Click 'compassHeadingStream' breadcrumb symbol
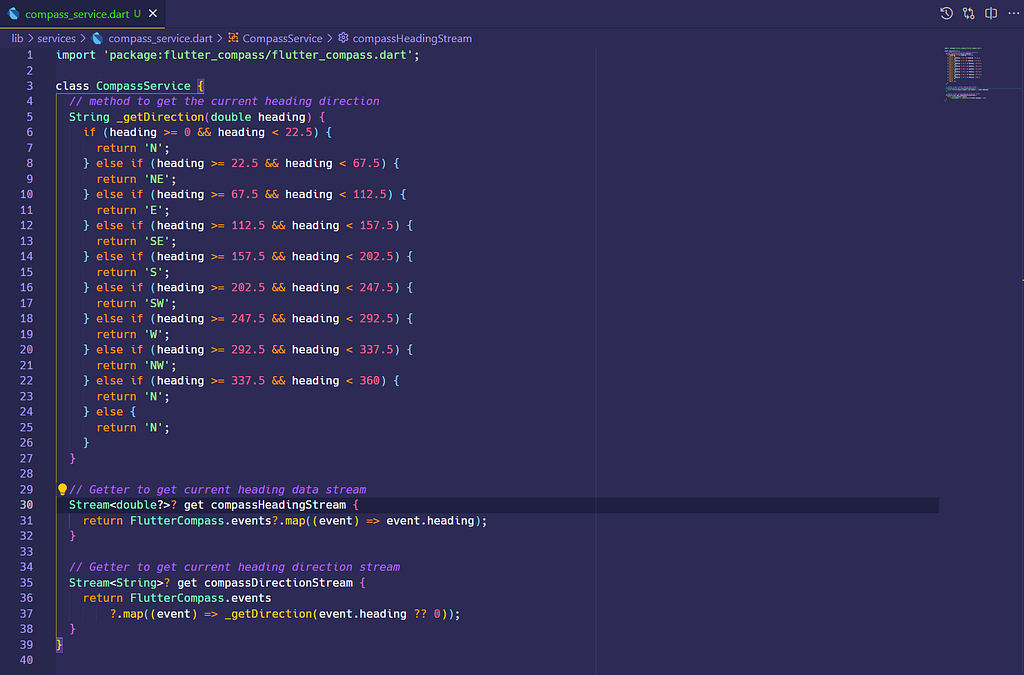1024x675 pixels. pos(412,39)
